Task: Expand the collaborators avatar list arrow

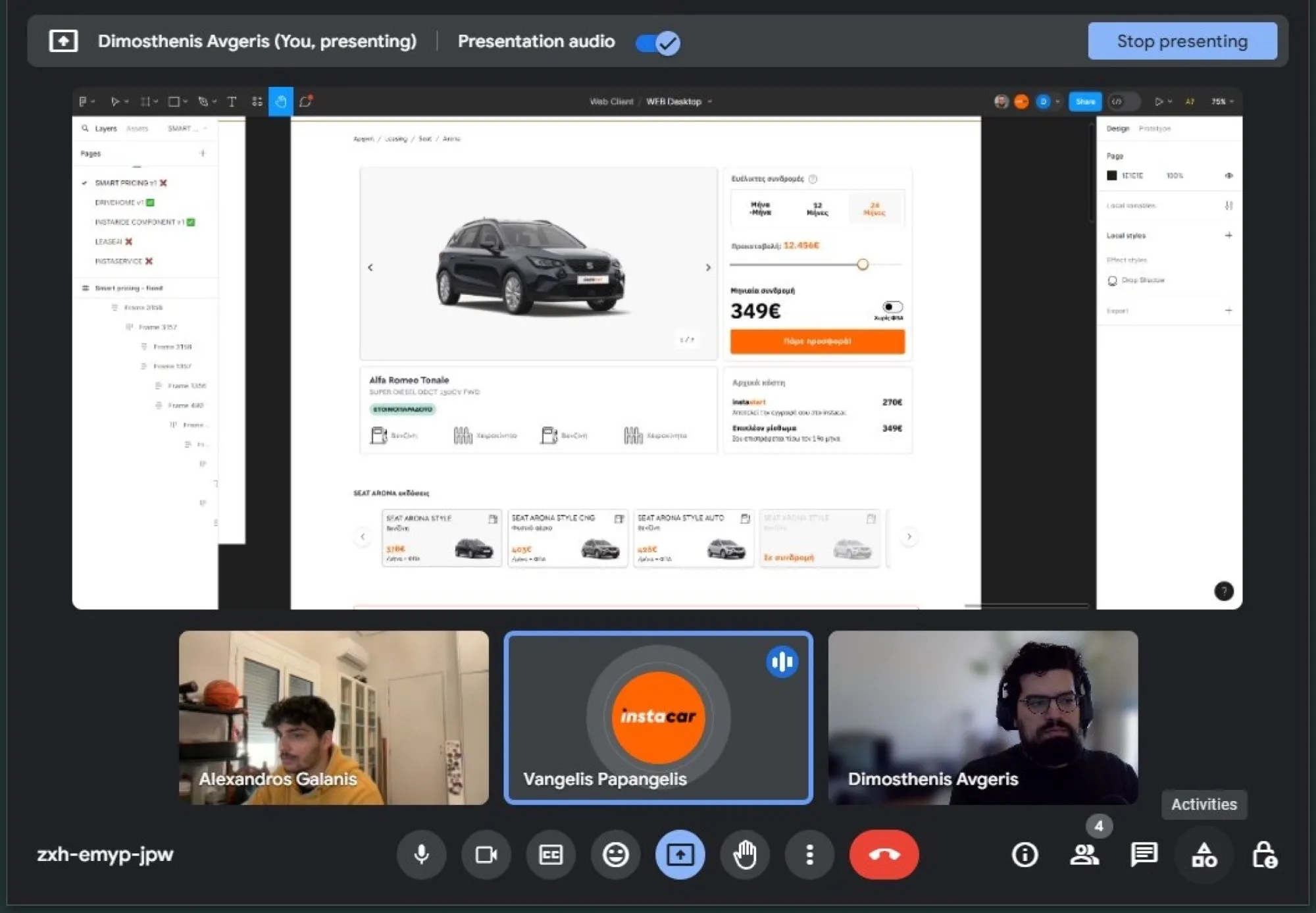Action: click(1057, 101)
